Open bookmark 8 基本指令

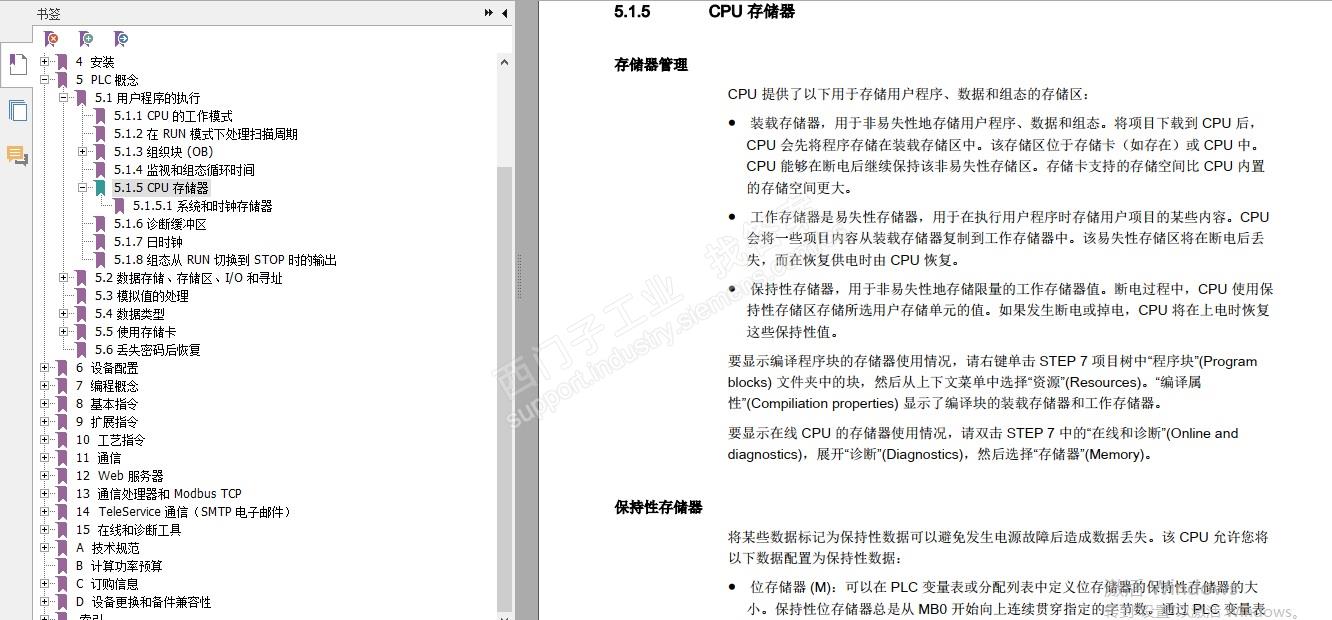click(x=107, y=404)
